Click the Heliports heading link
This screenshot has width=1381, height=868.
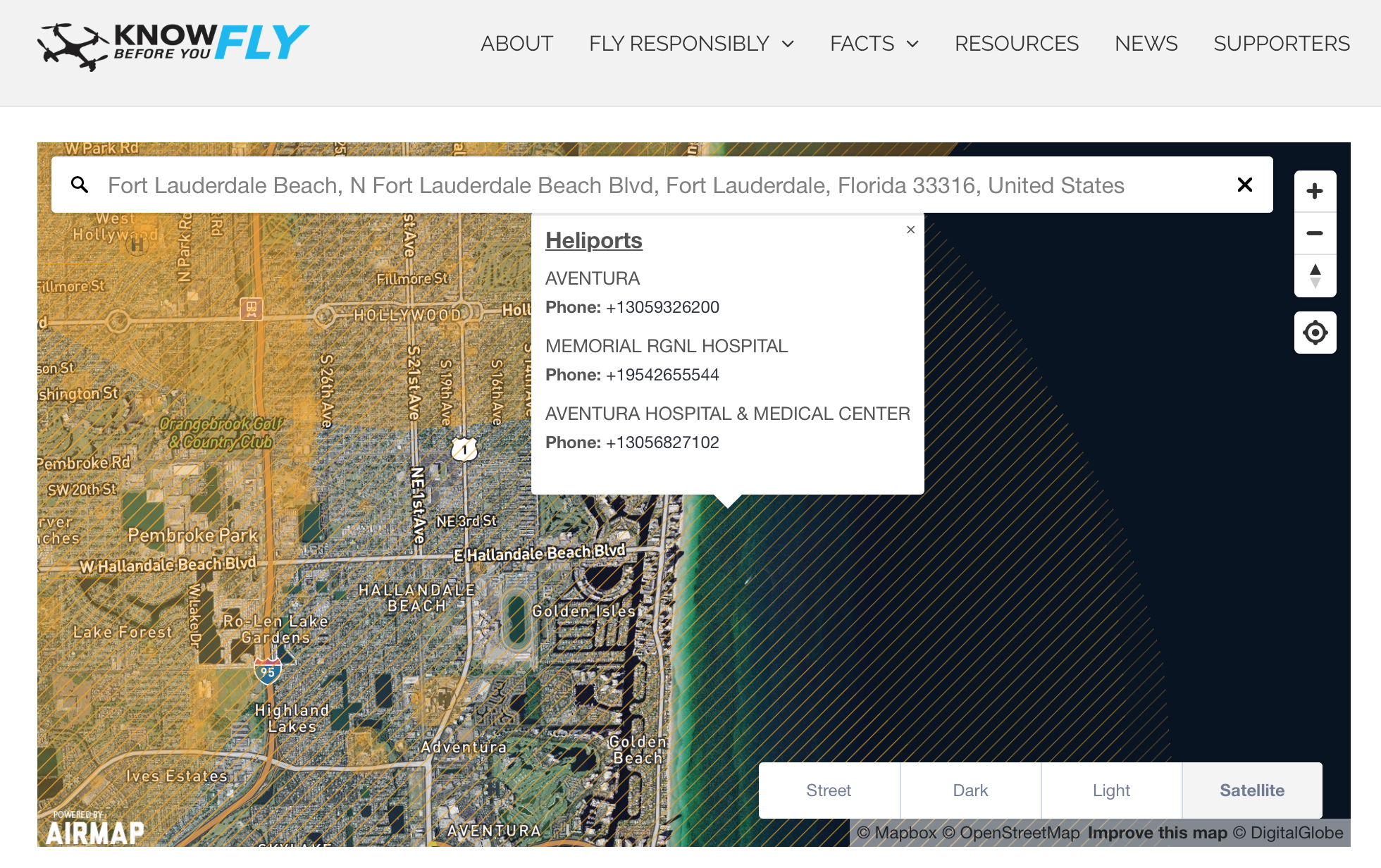(594, 240)
